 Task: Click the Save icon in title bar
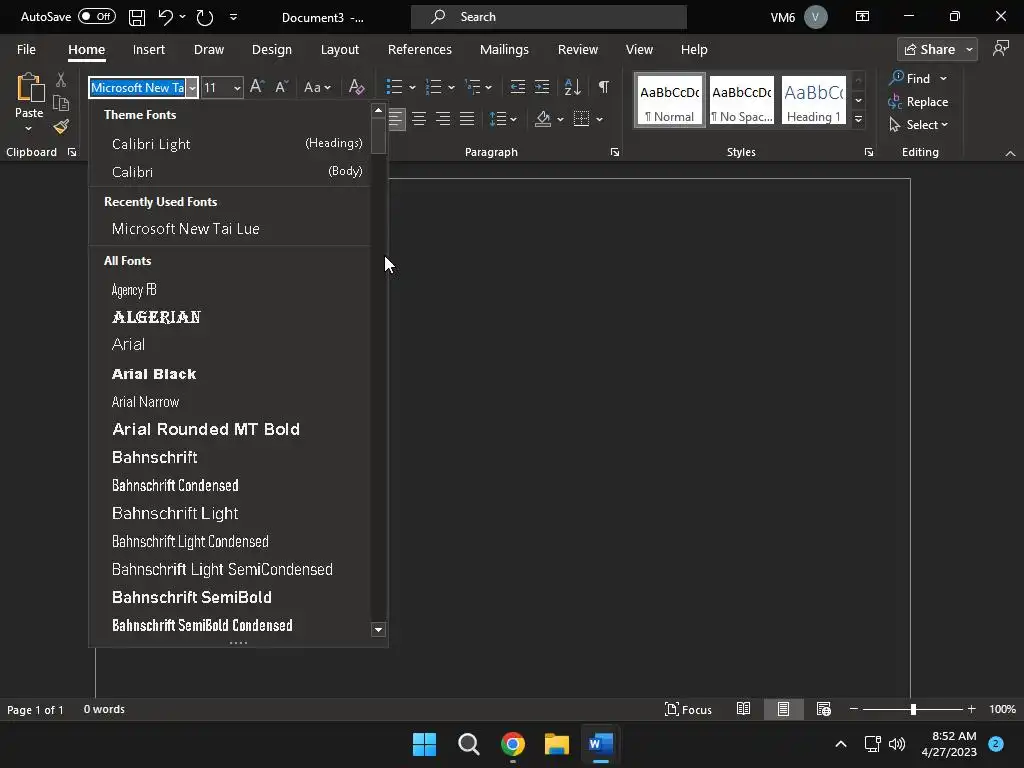pyautogui.click(x=136, y=18)
